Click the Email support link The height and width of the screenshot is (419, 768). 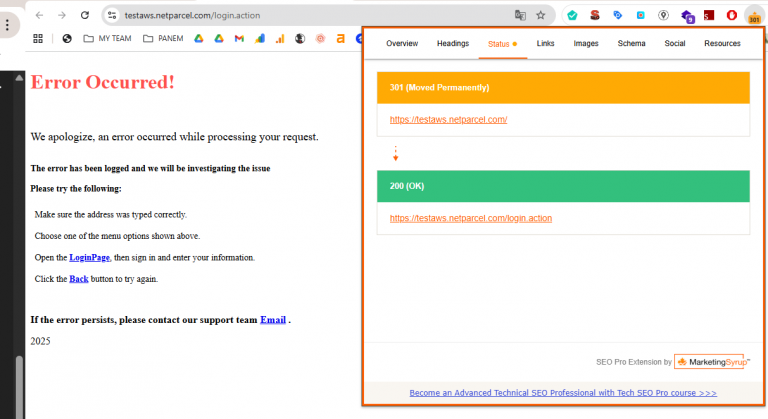pyautogui.click(x=273, y=320)
